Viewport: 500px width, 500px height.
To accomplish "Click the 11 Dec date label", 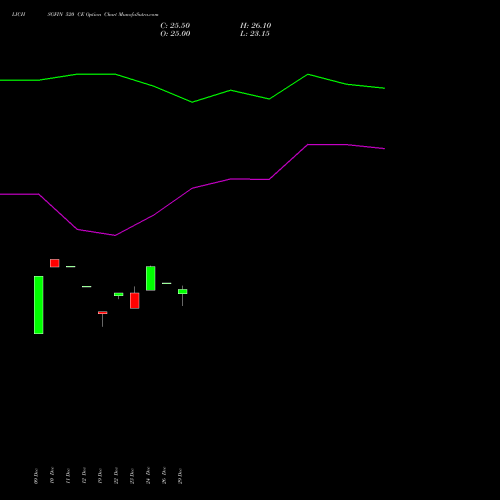I will tap(68, 476).
